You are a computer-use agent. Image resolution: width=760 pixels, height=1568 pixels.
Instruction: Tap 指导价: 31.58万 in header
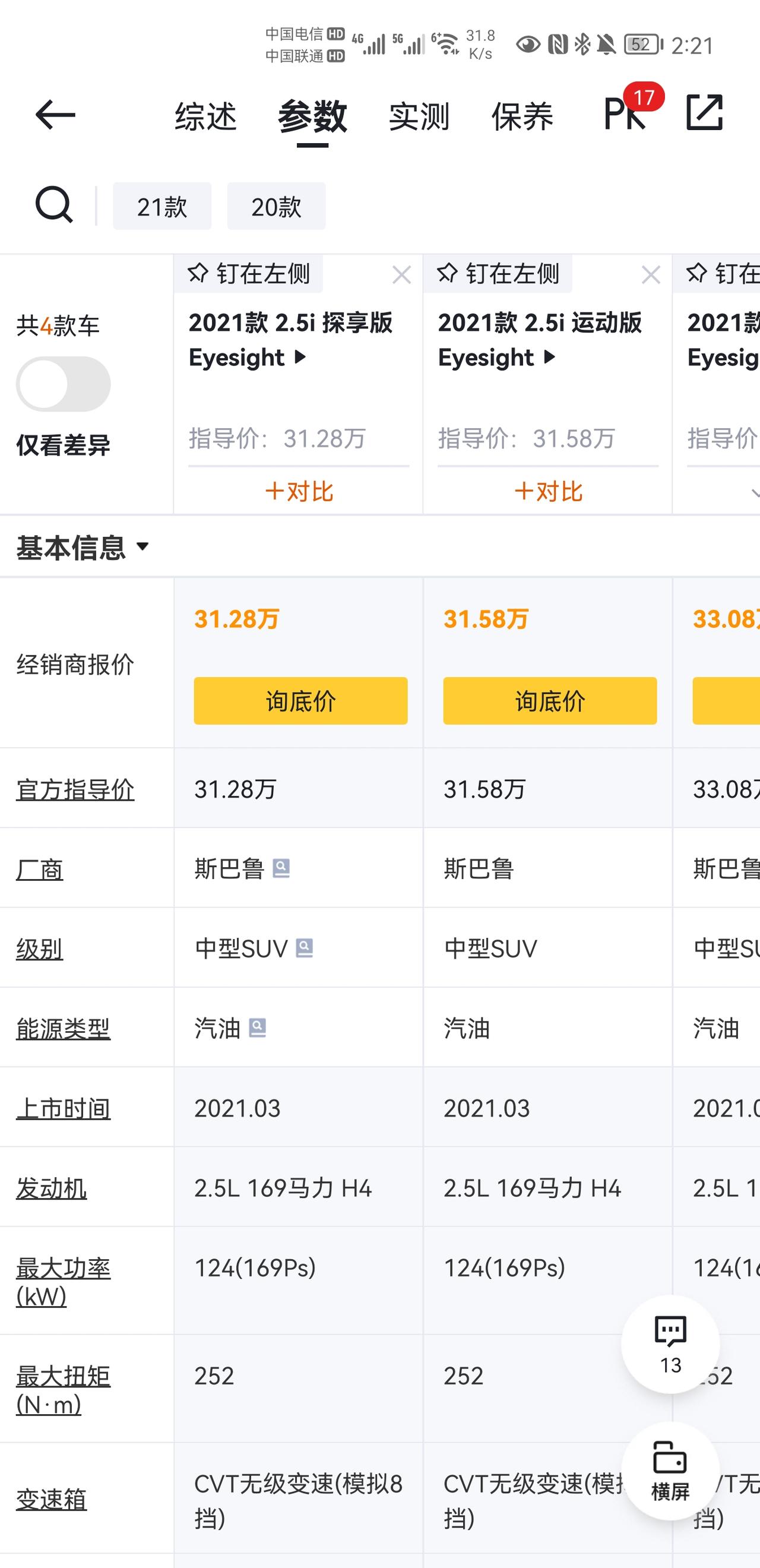(x=527, y=438)
